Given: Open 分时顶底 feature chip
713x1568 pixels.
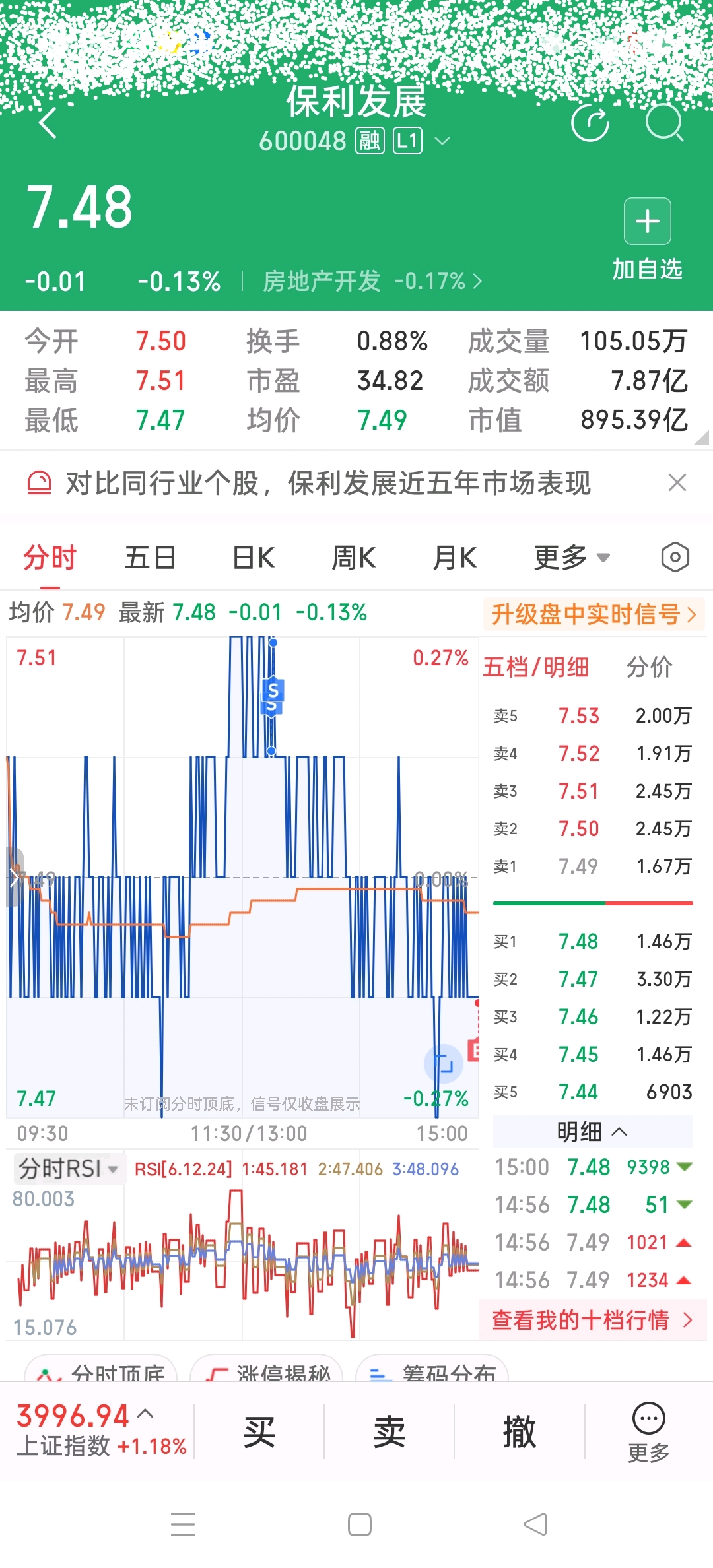Looking at the screenshot, I should click(100, 1369).
